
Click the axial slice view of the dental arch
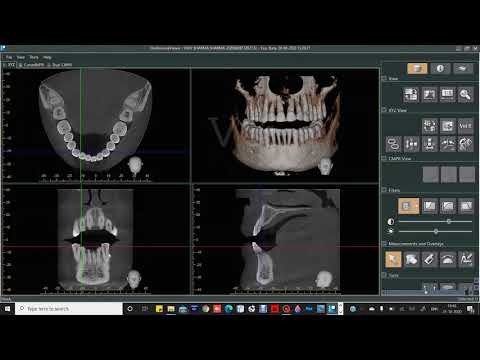[96, 125]
